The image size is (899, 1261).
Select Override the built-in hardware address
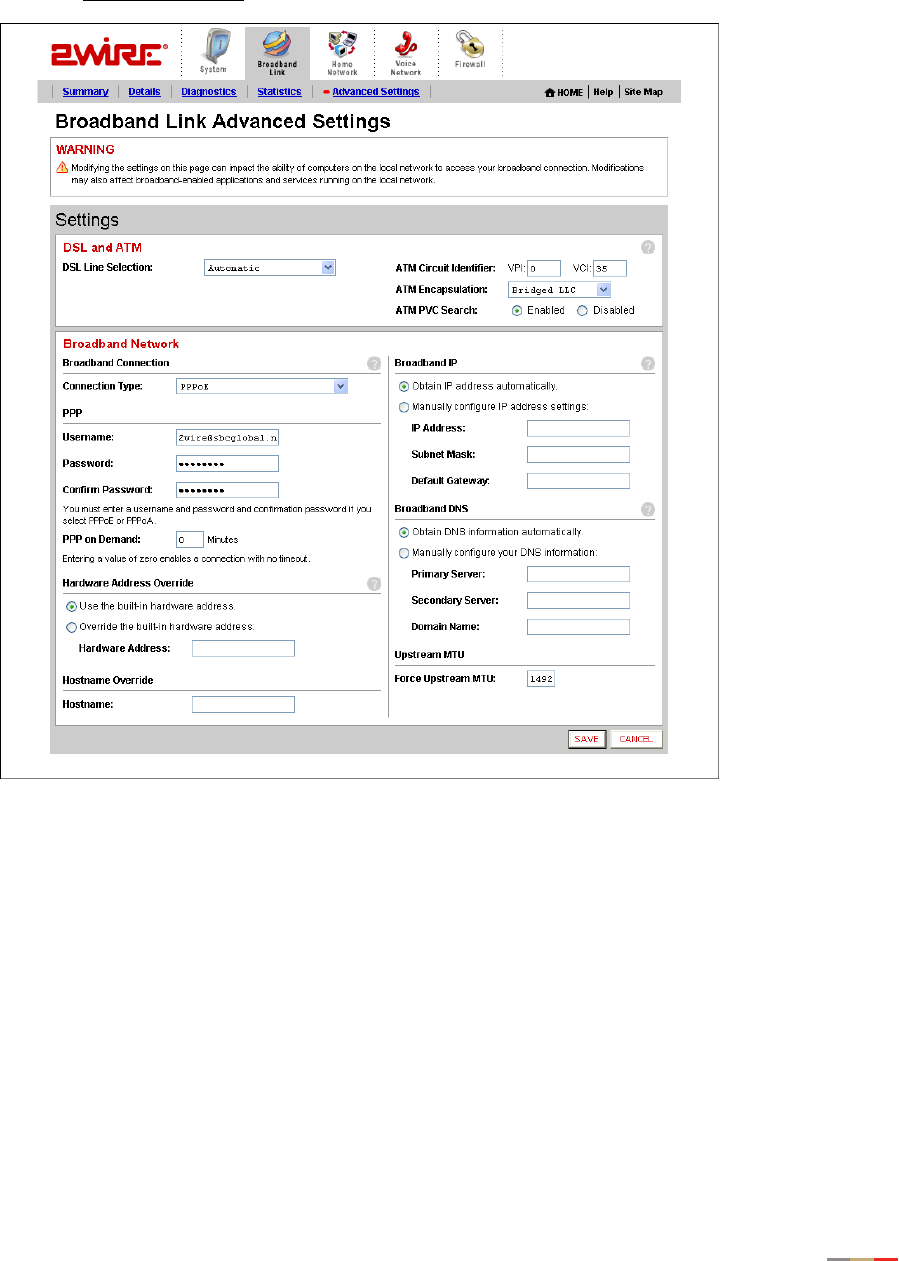(71, 627)
